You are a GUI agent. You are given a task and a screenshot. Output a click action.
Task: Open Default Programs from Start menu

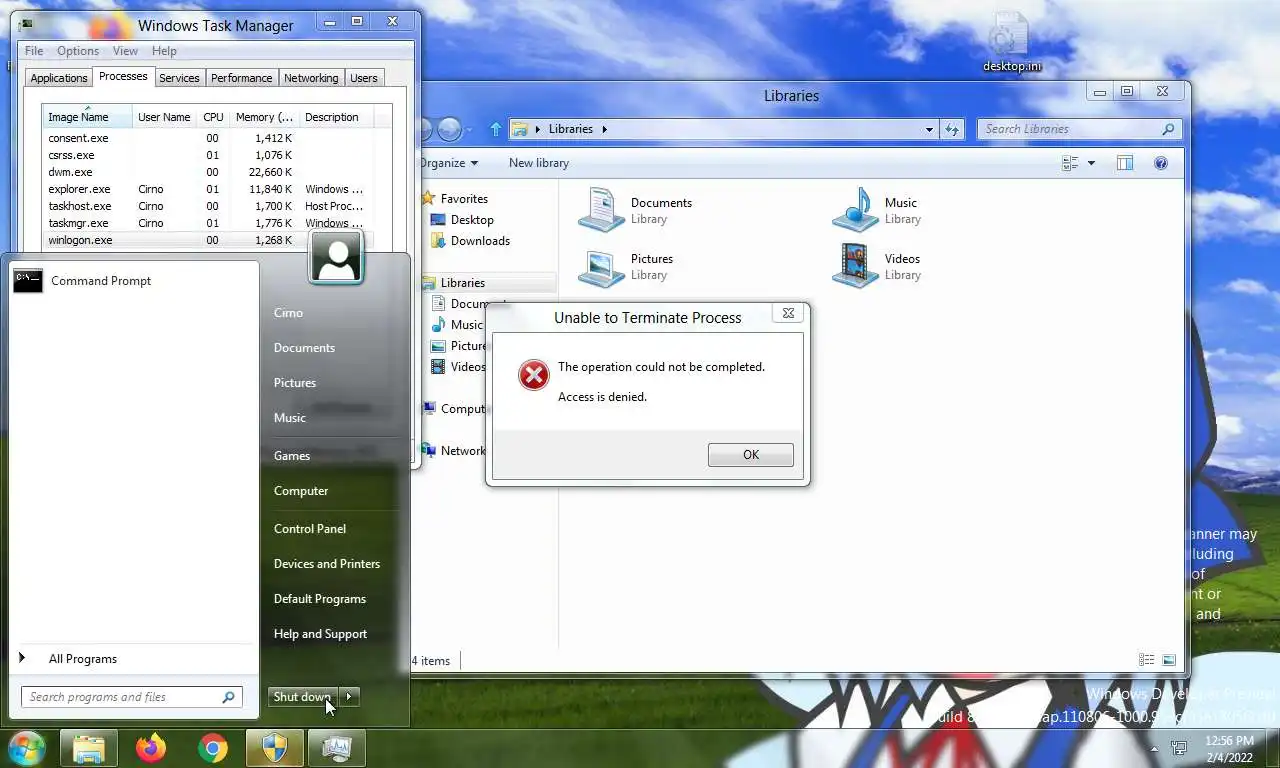[x=320, y=599]
